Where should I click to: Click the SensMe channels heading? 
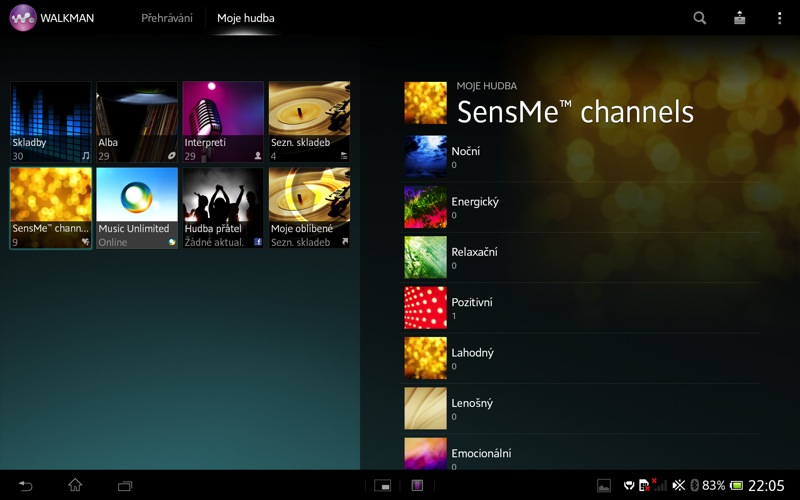pyautogui.click(x=576, y=111)
